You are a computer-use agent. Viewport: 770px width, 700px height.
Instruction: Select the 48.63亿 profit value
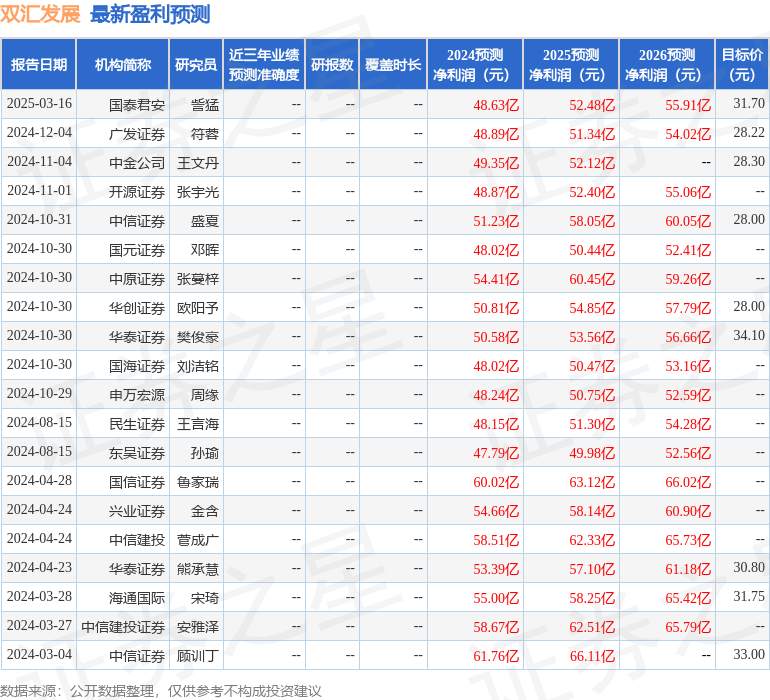click(x=496, y=105)
